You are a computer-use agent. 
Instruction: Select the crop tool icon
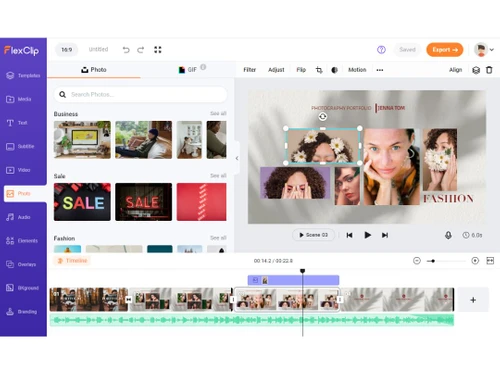click(319, 70)
